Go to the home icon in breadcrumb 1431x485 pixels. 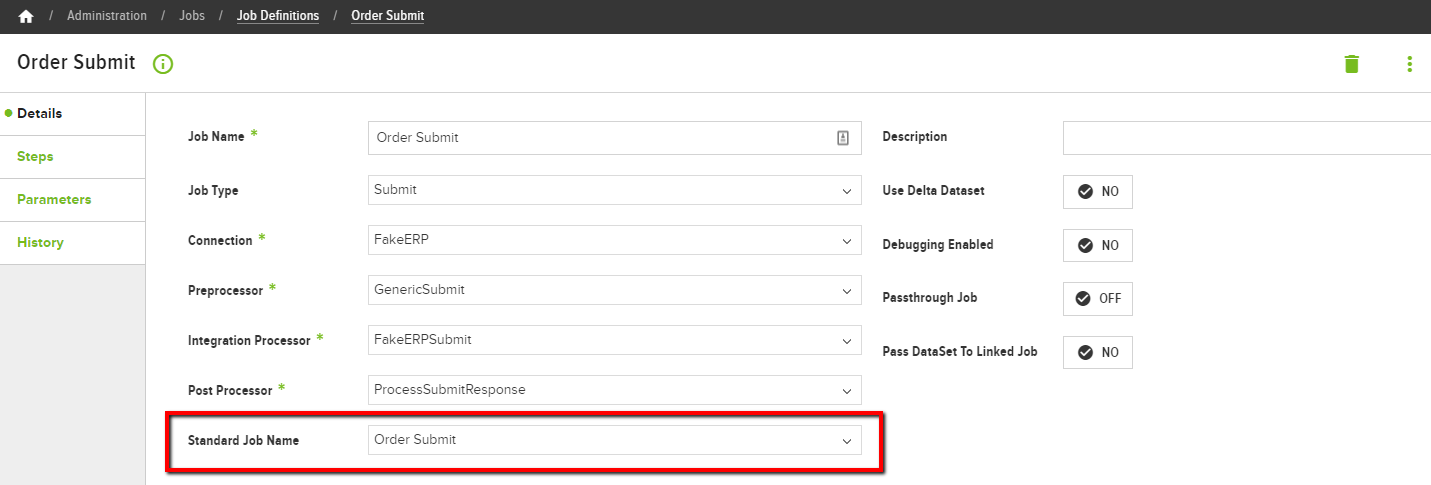[x=26, y=16]
